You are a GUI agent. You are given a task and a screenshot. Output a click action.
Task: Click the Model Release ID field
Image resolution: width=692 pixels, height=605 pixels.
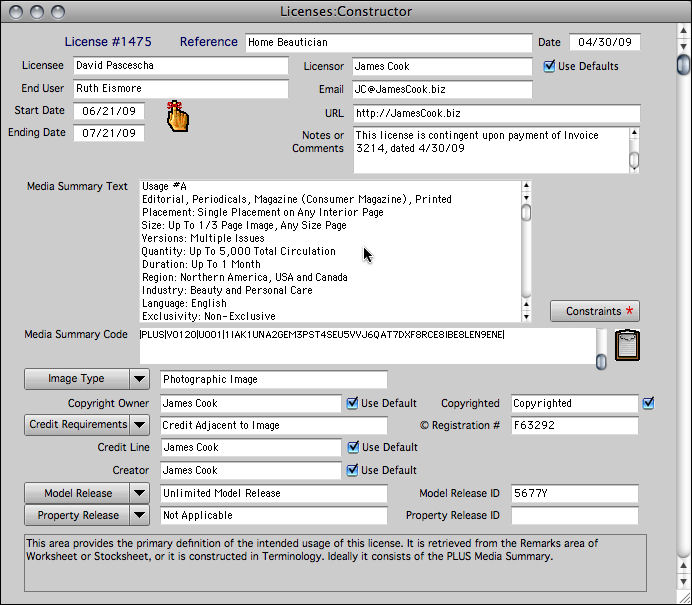(x=574, y=494)
